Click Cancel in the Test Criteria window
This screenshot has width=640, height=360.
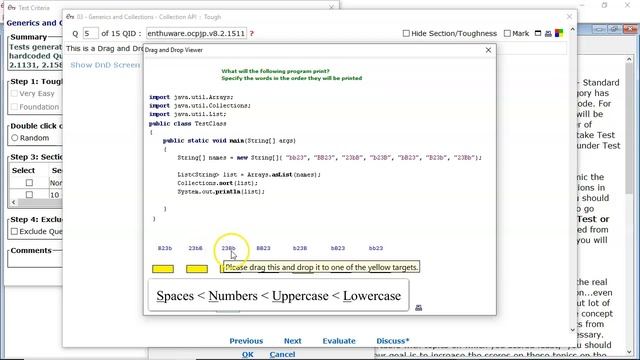[282, 354]
